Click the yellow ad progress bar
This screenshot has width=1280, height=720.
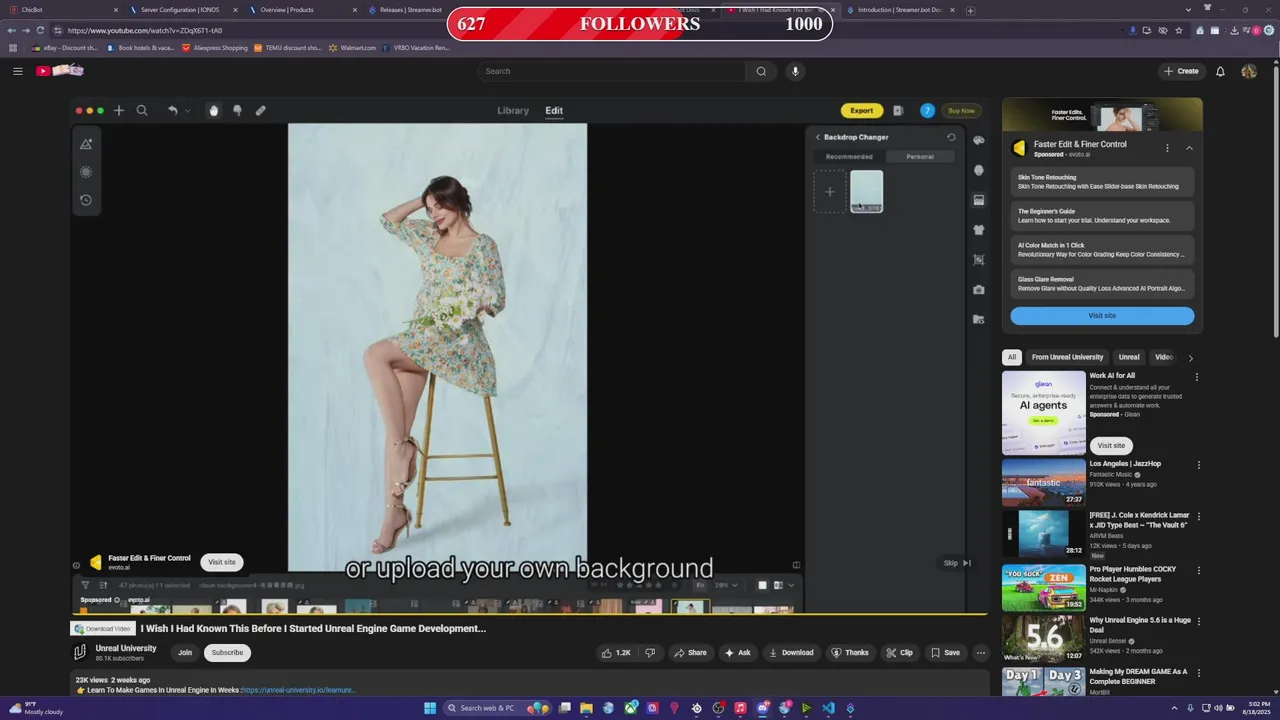click(x=530, y=613)
